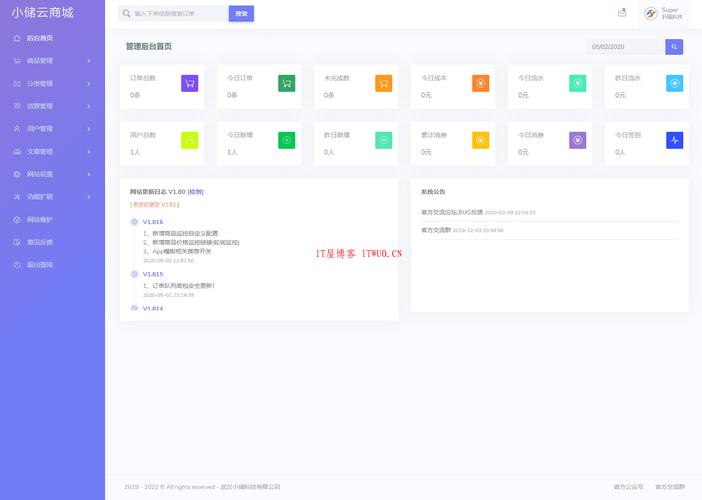Click the blue yen icon on 昨日流水 card
The height and width of the screenshot is (500, 702).
click(x=675, y=83)
